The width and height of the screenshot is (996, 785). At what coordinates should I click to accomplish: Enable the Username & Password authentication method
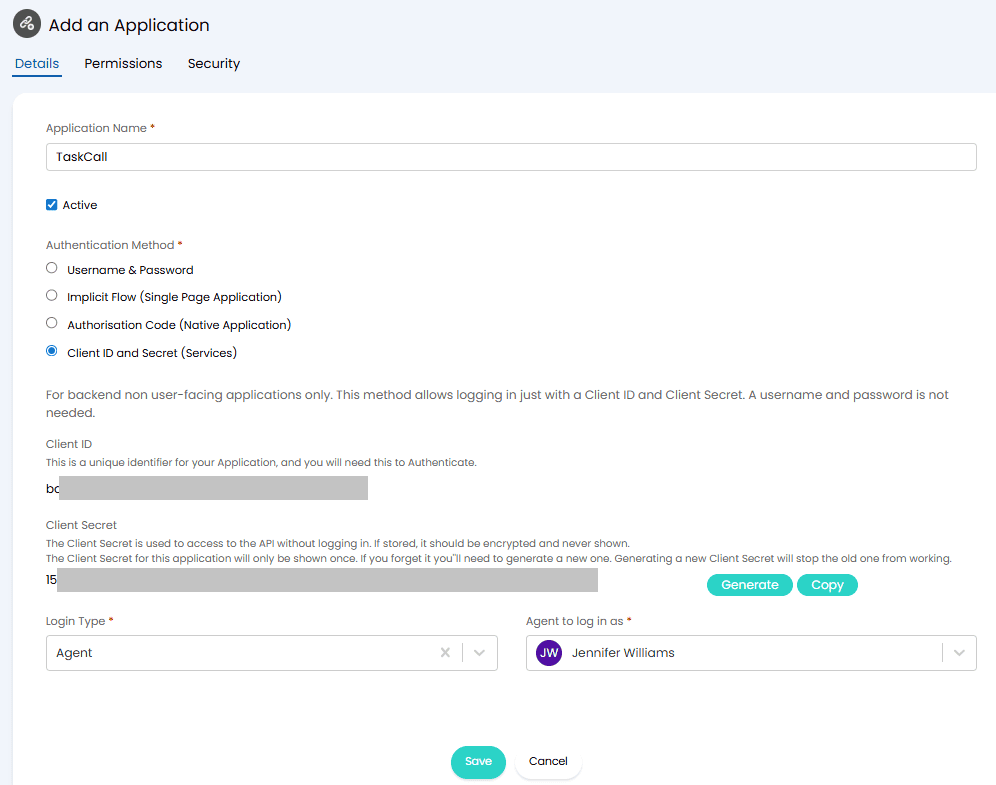click(x=51, y=267)
